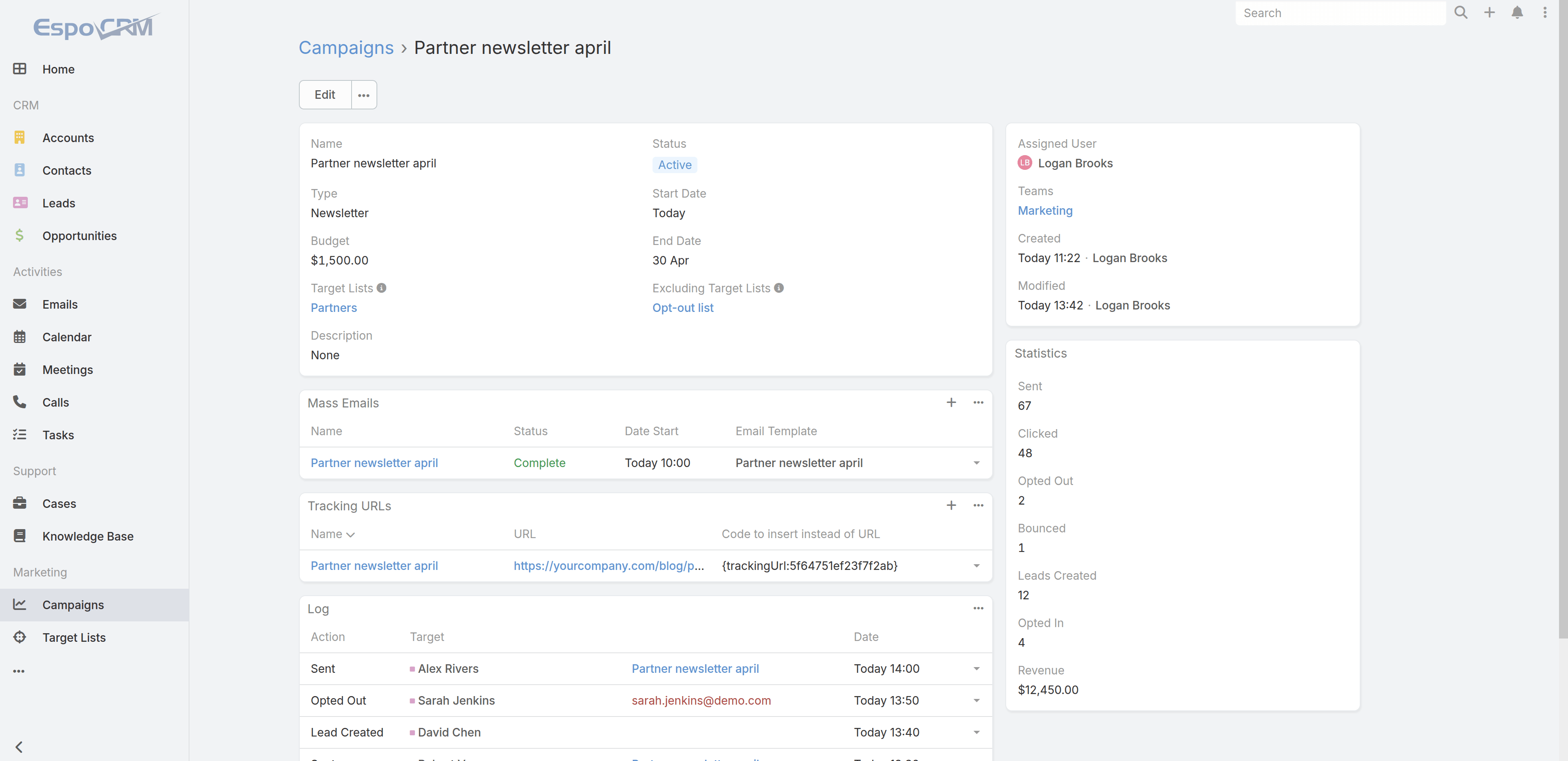Open the Partners target list link
Viewport: 1568px width, 761px height.
point(334,307)
